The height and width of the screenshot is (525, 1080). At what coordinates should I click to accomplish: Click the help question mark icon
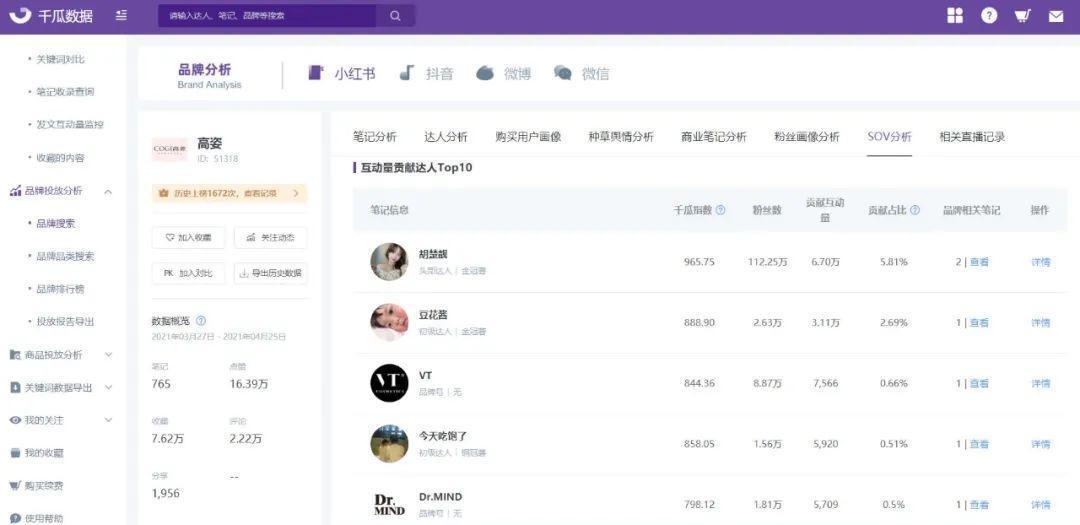(x=989, y=16)
